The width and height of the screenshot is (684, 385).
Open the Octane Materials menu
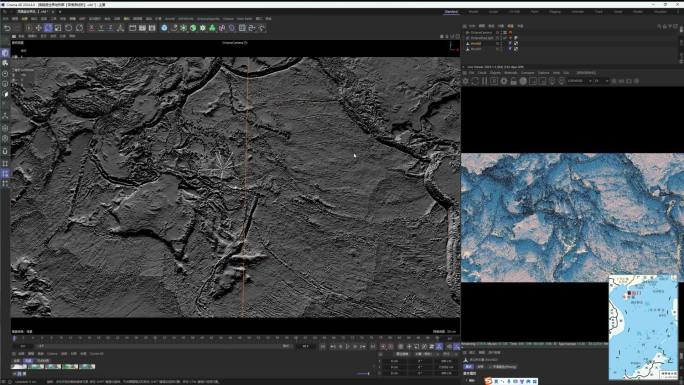tap(510, 72)
